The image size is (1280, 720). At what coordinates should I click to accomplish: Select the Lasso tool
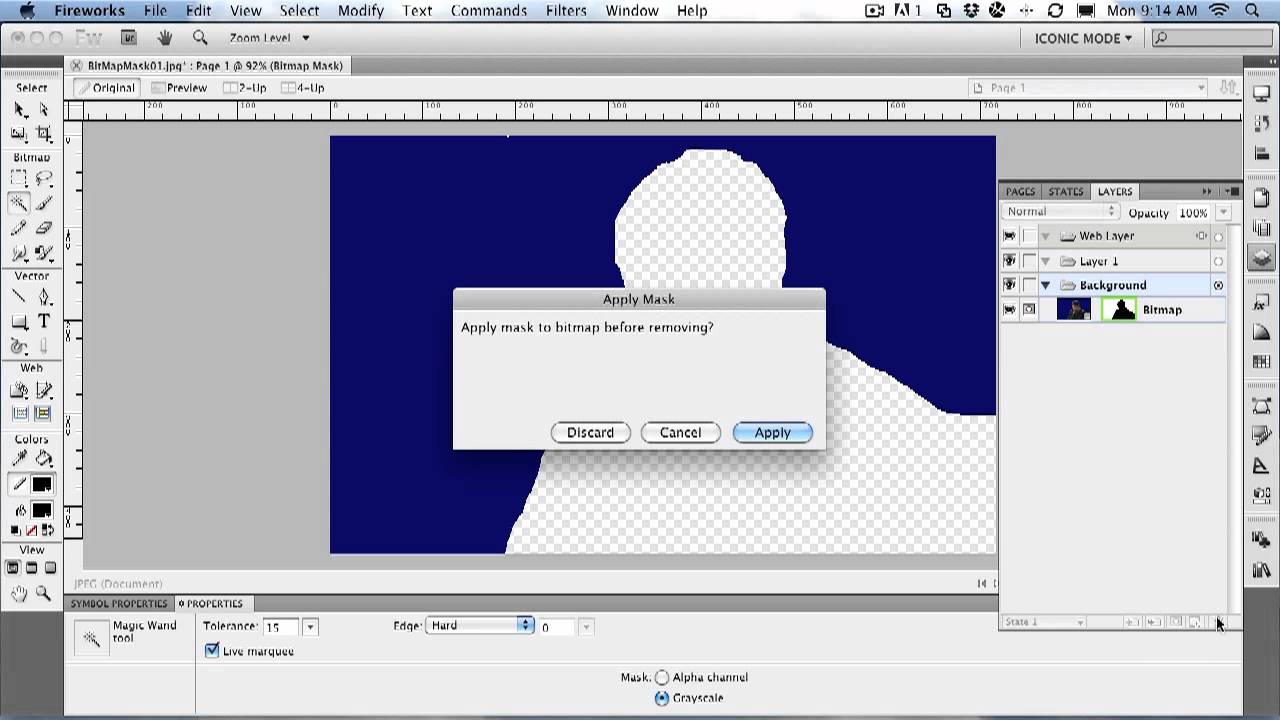pos(44,179)
